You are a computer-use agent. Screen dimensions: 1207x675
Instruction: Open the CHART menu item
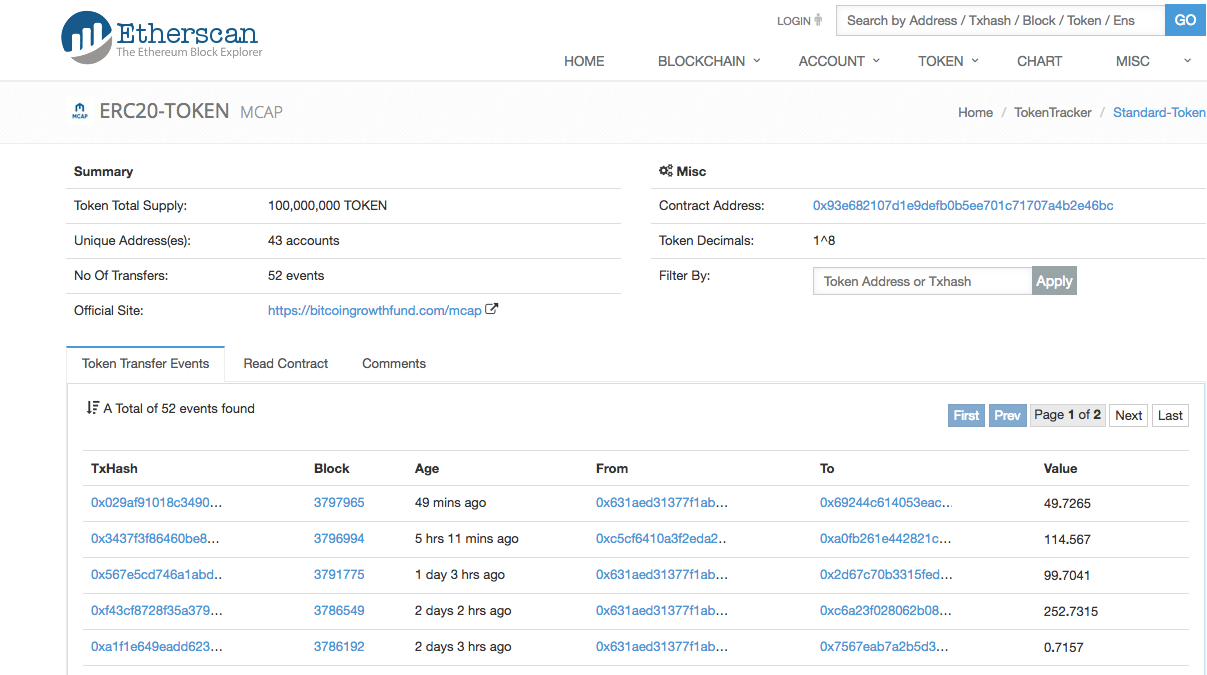click(1040, 61)
